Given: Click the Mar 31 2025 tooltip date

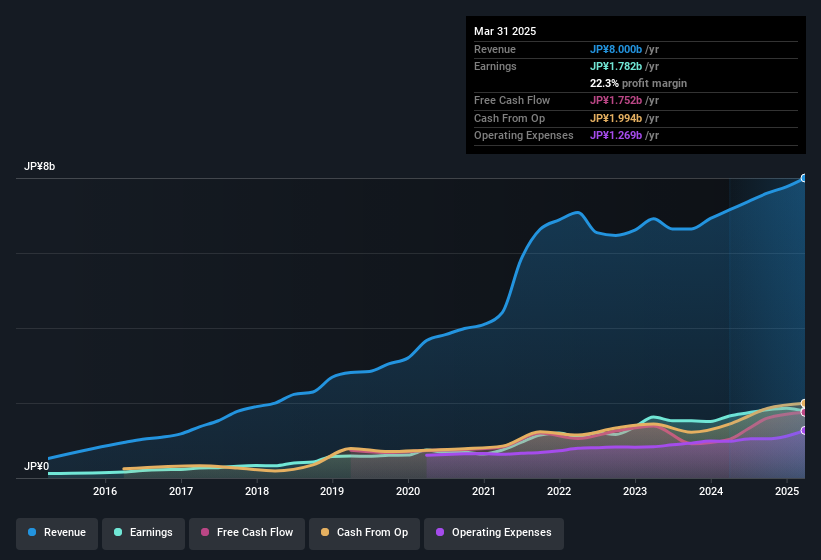Looking at the screenshot, I should tap(505, 31).
